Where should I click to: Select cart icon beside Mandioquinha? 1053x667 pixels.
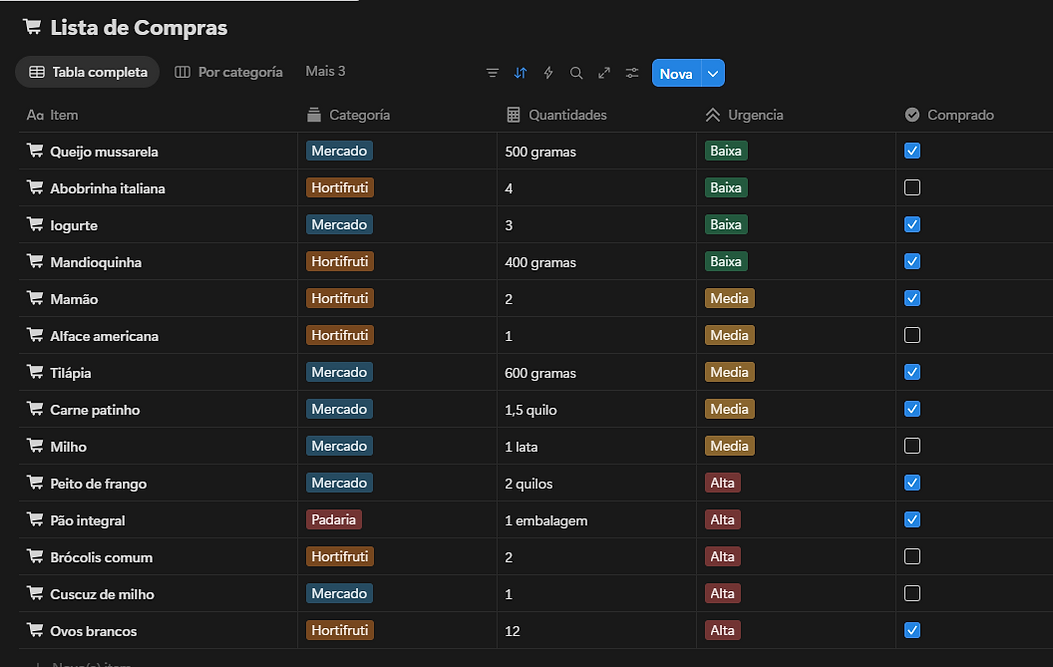pos(35,261)
